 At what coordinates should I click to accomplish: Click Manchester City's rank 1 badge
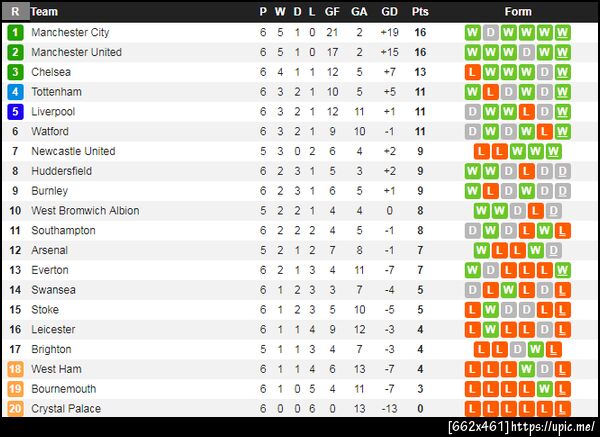(15, 32)
